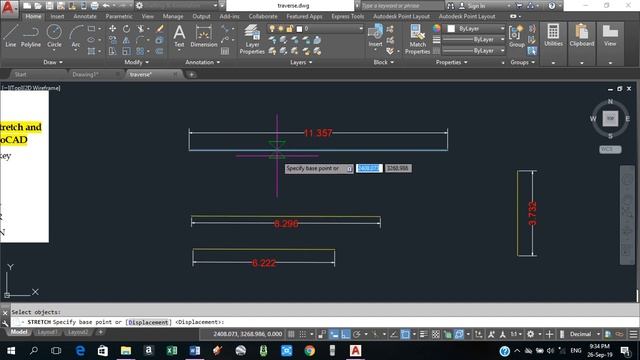Toggle object snap in status bar
Screen dimensions: 640x360
click(x=405, y=334)
